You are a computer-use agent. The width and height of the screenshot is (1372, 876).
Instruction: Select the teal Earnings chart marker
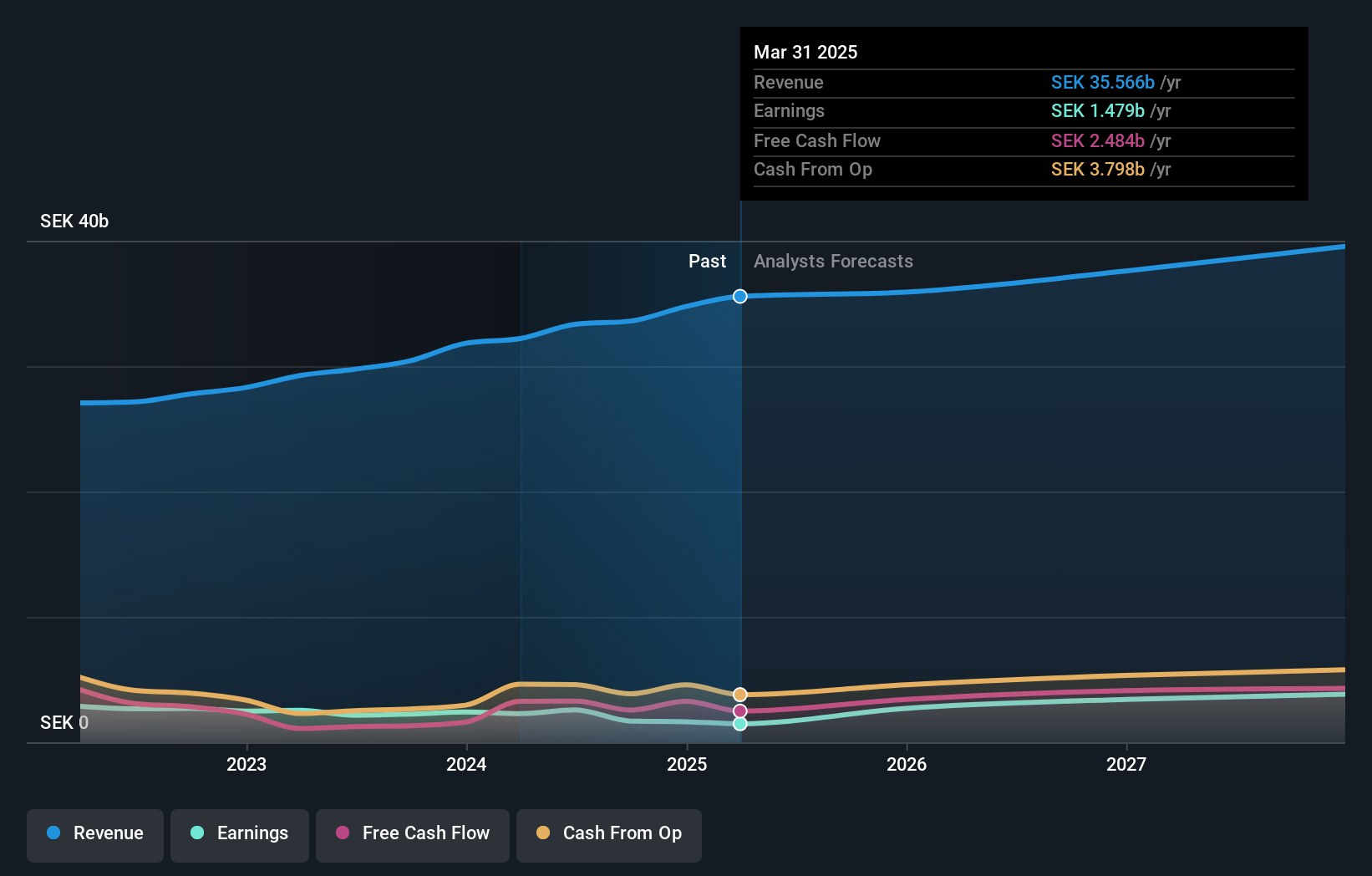click(x=739, y=724)
